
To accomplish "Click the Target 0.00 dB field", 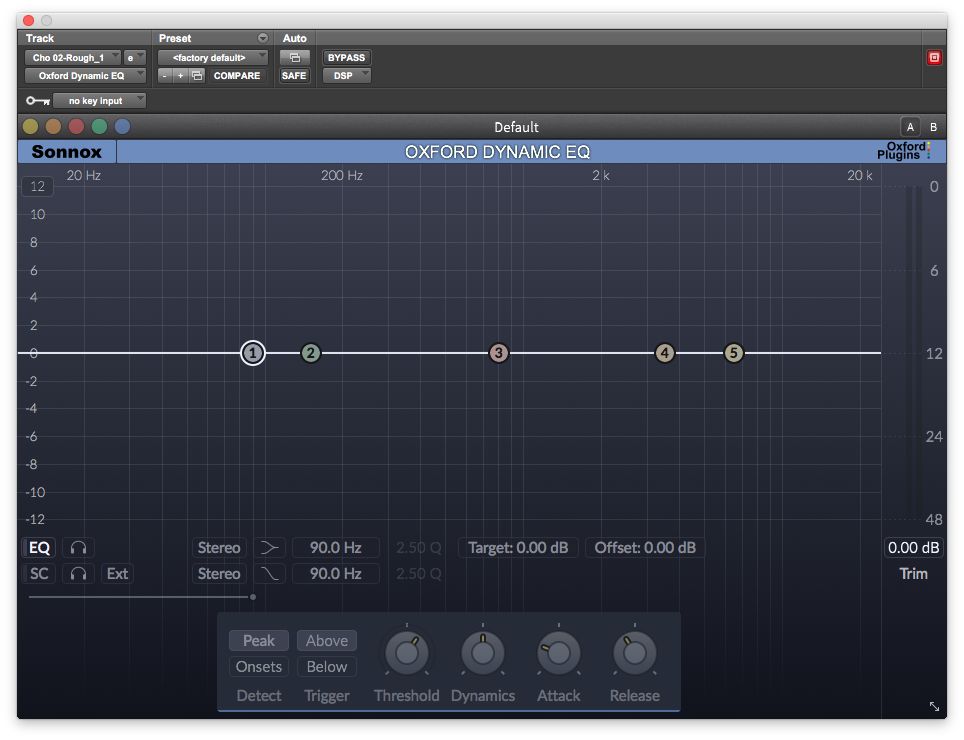I will coord(518,548).
